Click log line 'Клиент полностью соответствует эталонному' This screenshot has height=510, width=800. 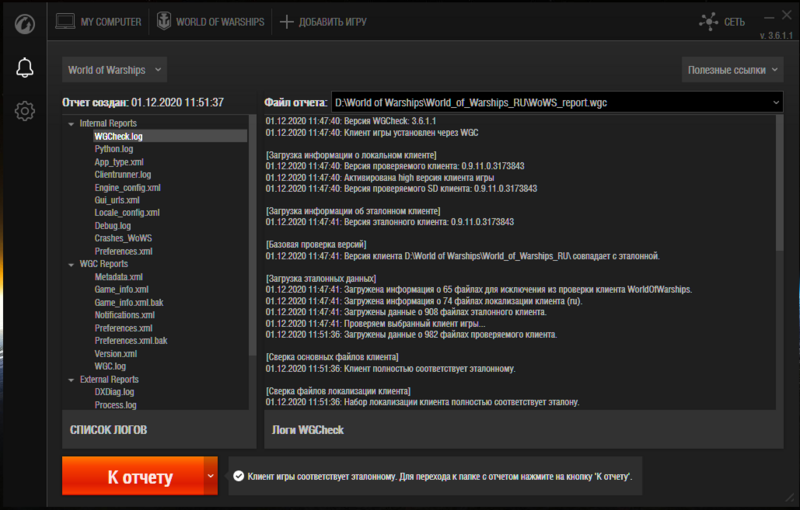click(390, 369)
